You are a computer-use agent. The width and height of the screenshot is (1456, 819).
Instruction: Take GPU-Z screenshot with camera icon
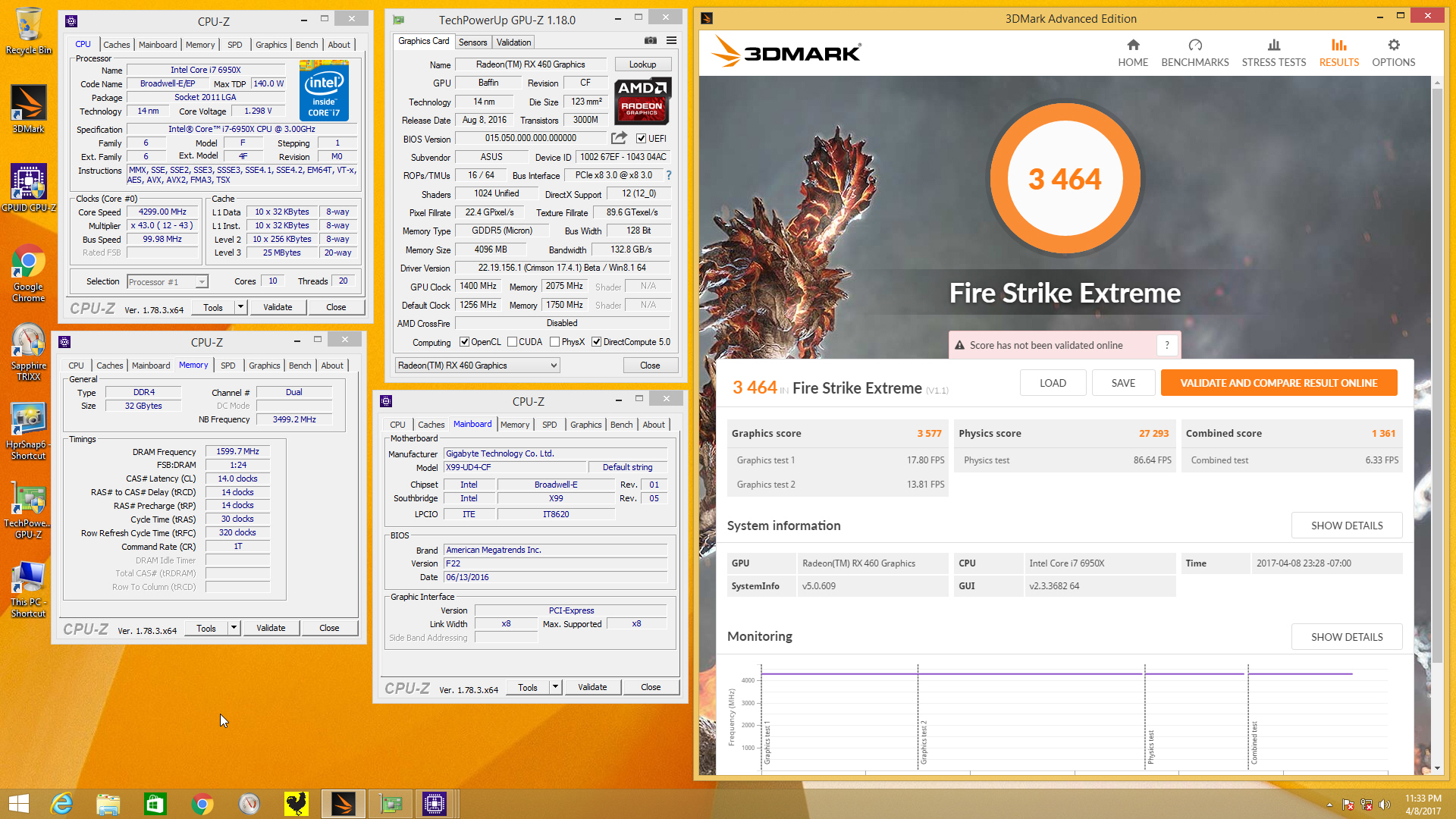tap(651, 41)
